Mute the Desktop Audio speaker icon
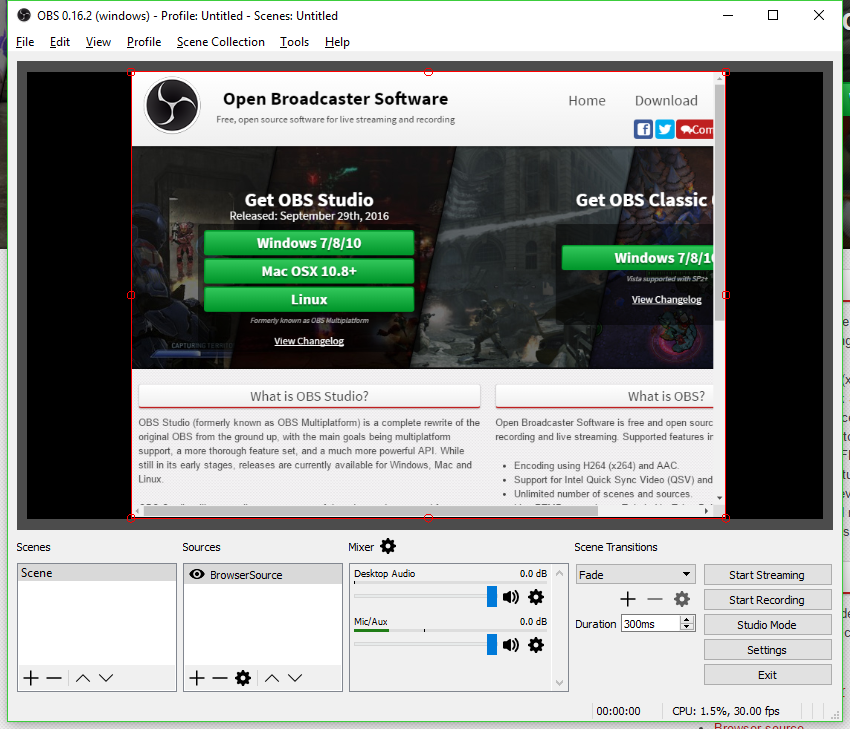The image size is (850, 729). (x=511, y=597)
